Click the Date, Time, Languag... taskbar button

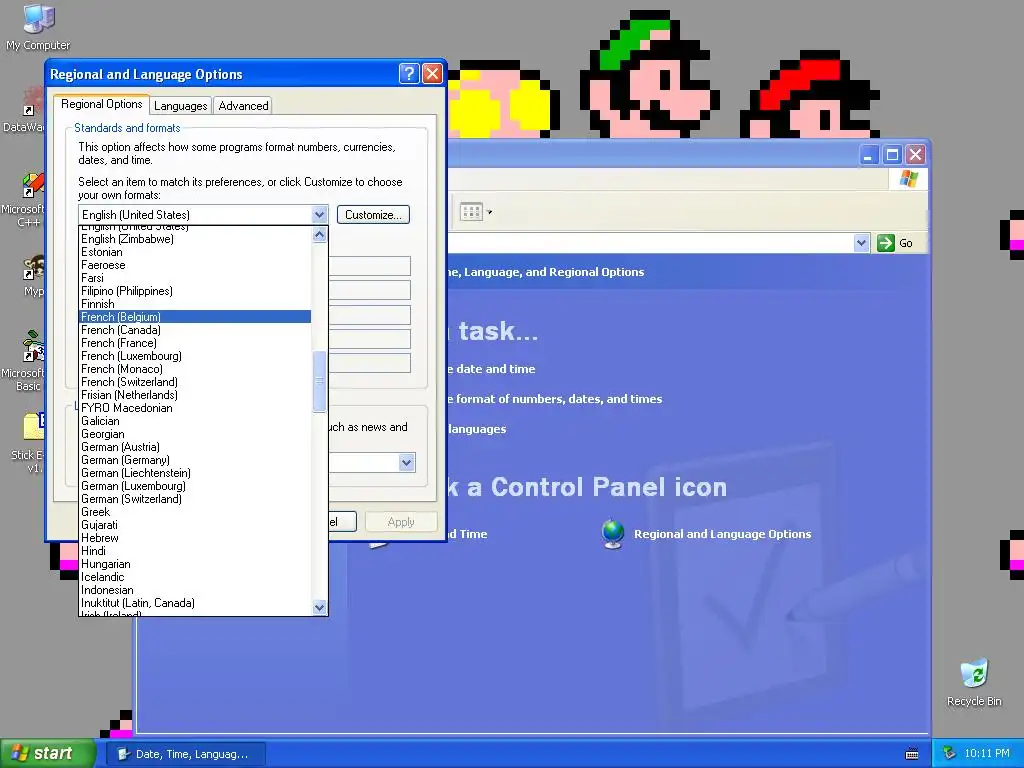point(185,754)
